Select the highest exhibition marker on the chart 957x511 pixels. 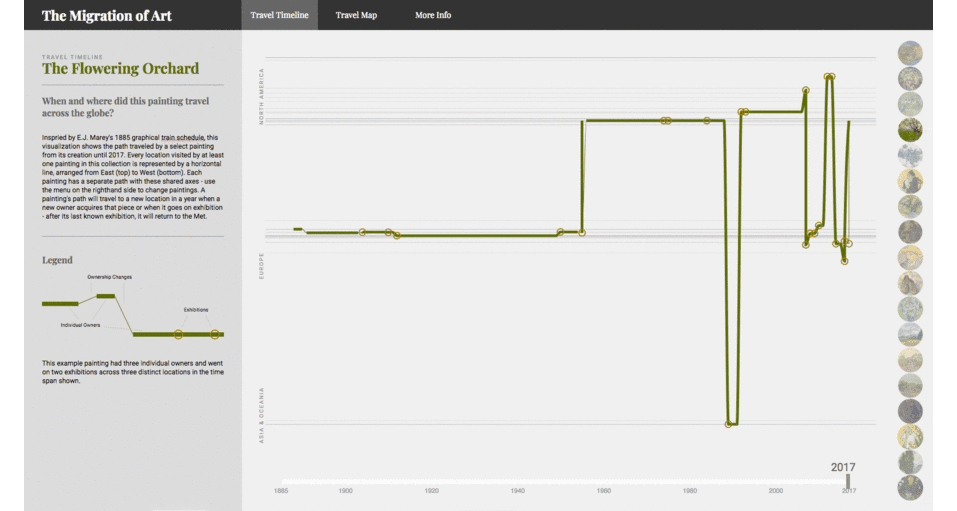(828, 77)
